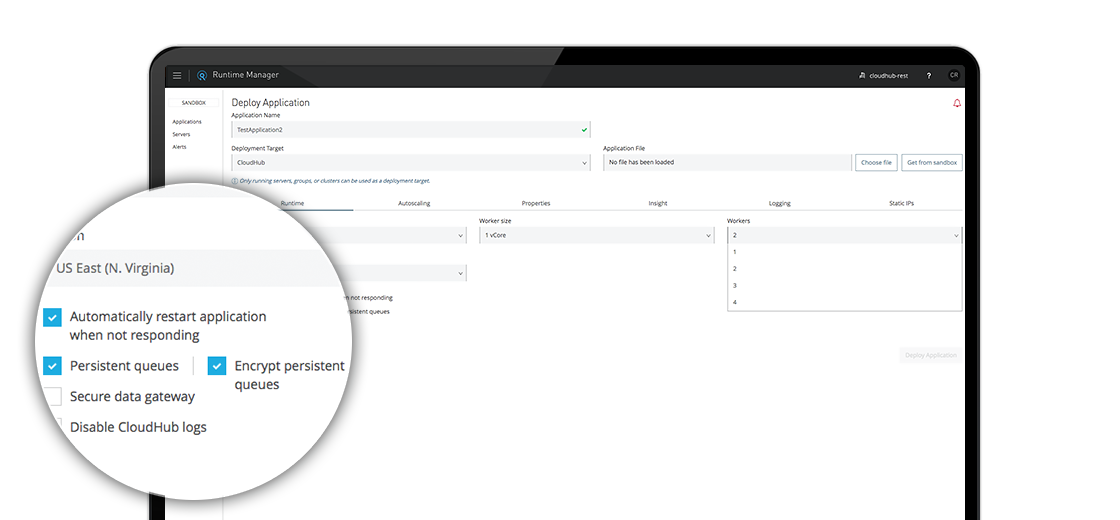Click the Runtime Manager title text
This screenshot has width=1120, height=520.
click(246, 75)
